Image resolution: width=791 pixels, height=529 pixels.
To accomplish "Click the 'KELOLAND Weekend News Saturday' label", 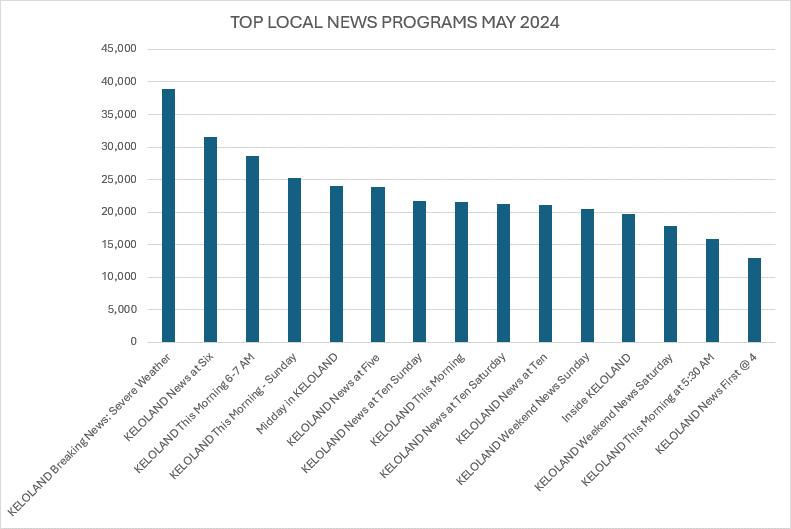I will [603, 422].
